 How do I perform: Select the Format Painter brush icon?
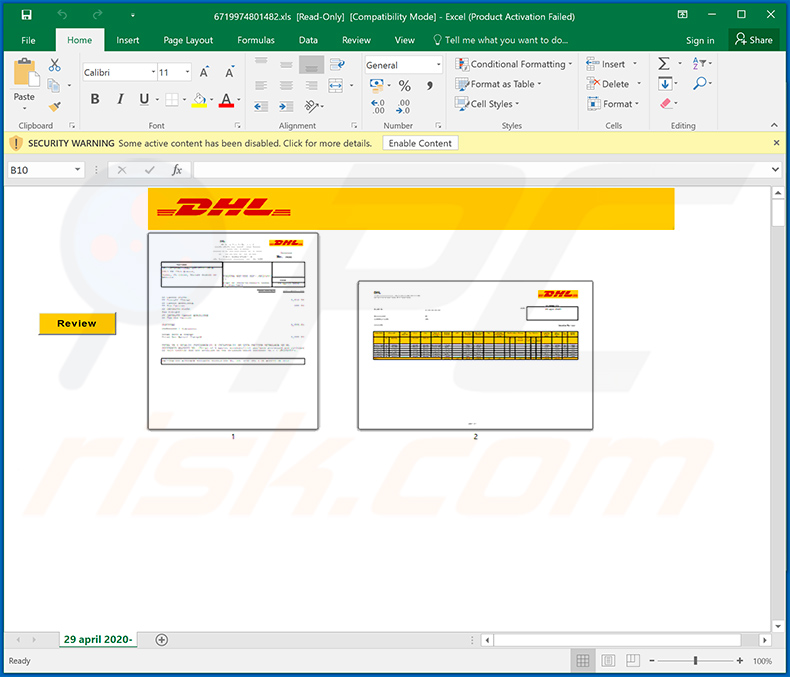click(x=54, y=106)
